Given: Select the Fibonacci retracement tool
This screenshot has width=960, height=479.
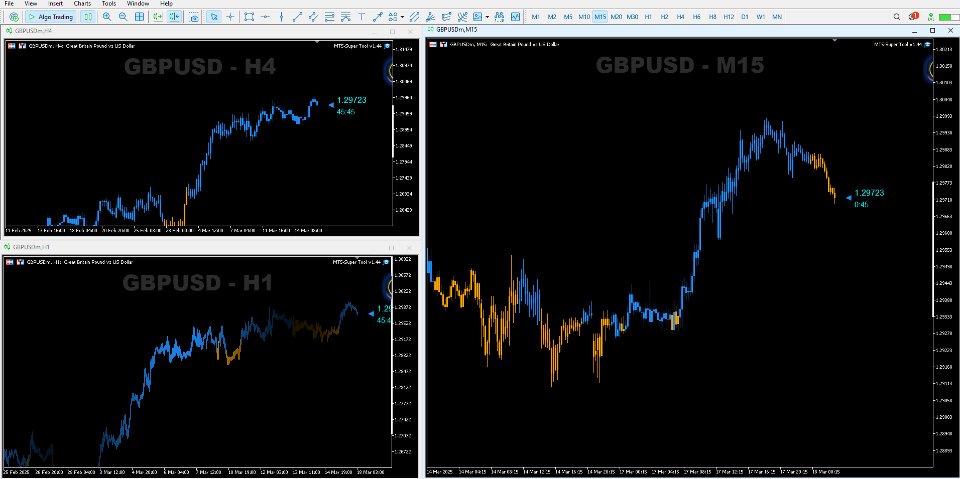Looking at the screenshot, I should pyautogui.click(x=329, y=17).
